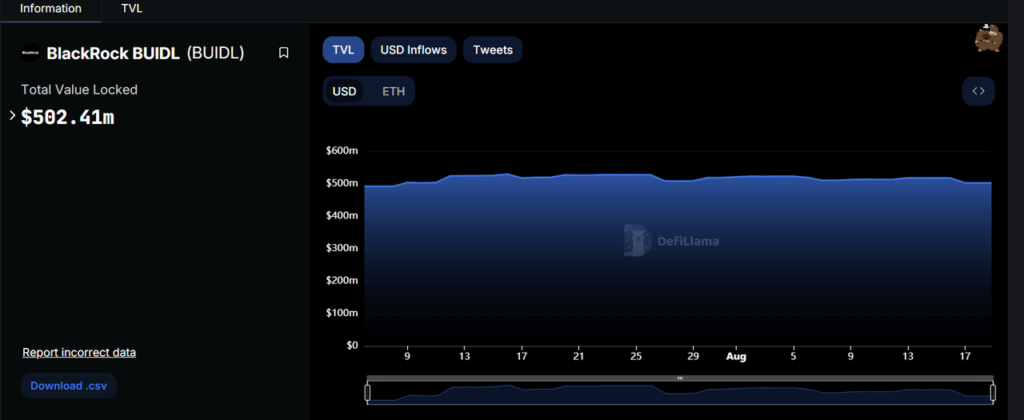Expand the Total Value Locked breakdown chevron

(12, 116)
